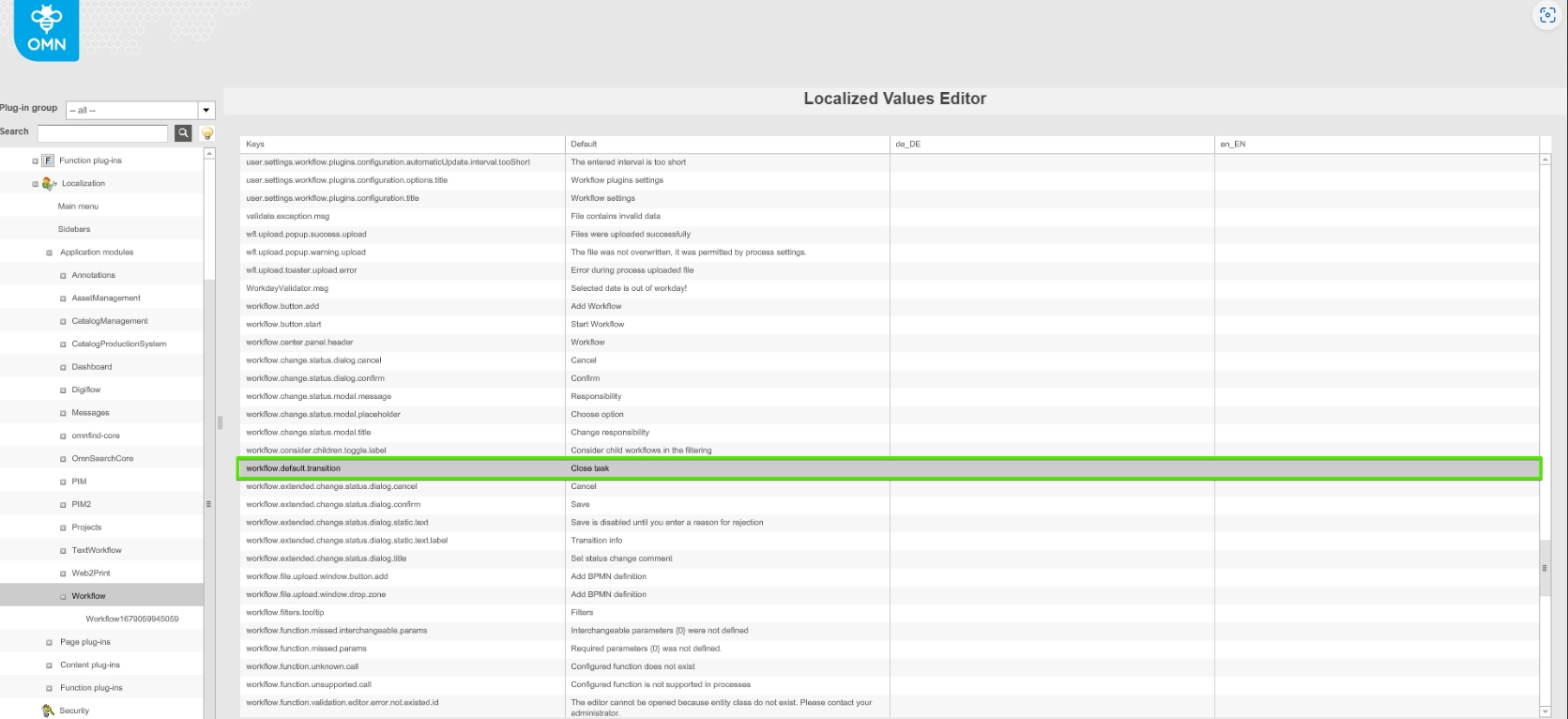Collapse the Workflow tree node

(63, 596)
